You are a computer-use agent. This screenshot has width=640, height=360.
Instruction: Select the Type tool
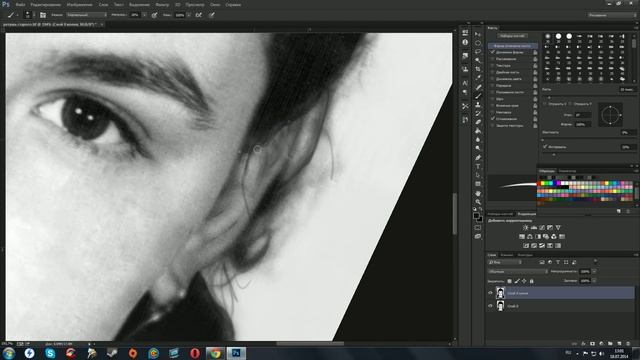(478, 167)
